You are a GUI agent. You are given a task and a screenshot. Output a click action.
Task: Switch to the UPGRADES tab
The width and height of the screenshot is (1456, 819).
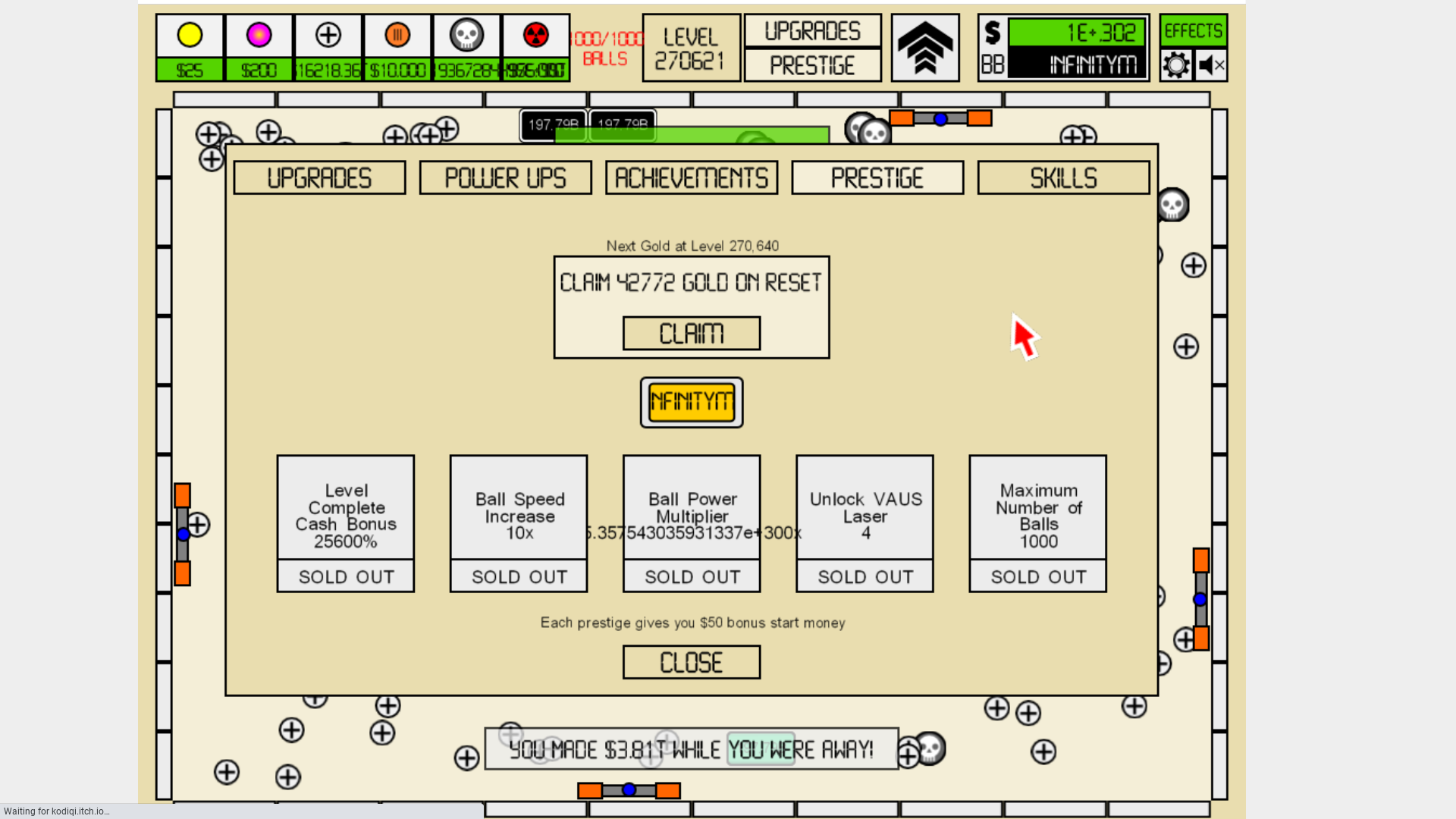pos(319,178)
